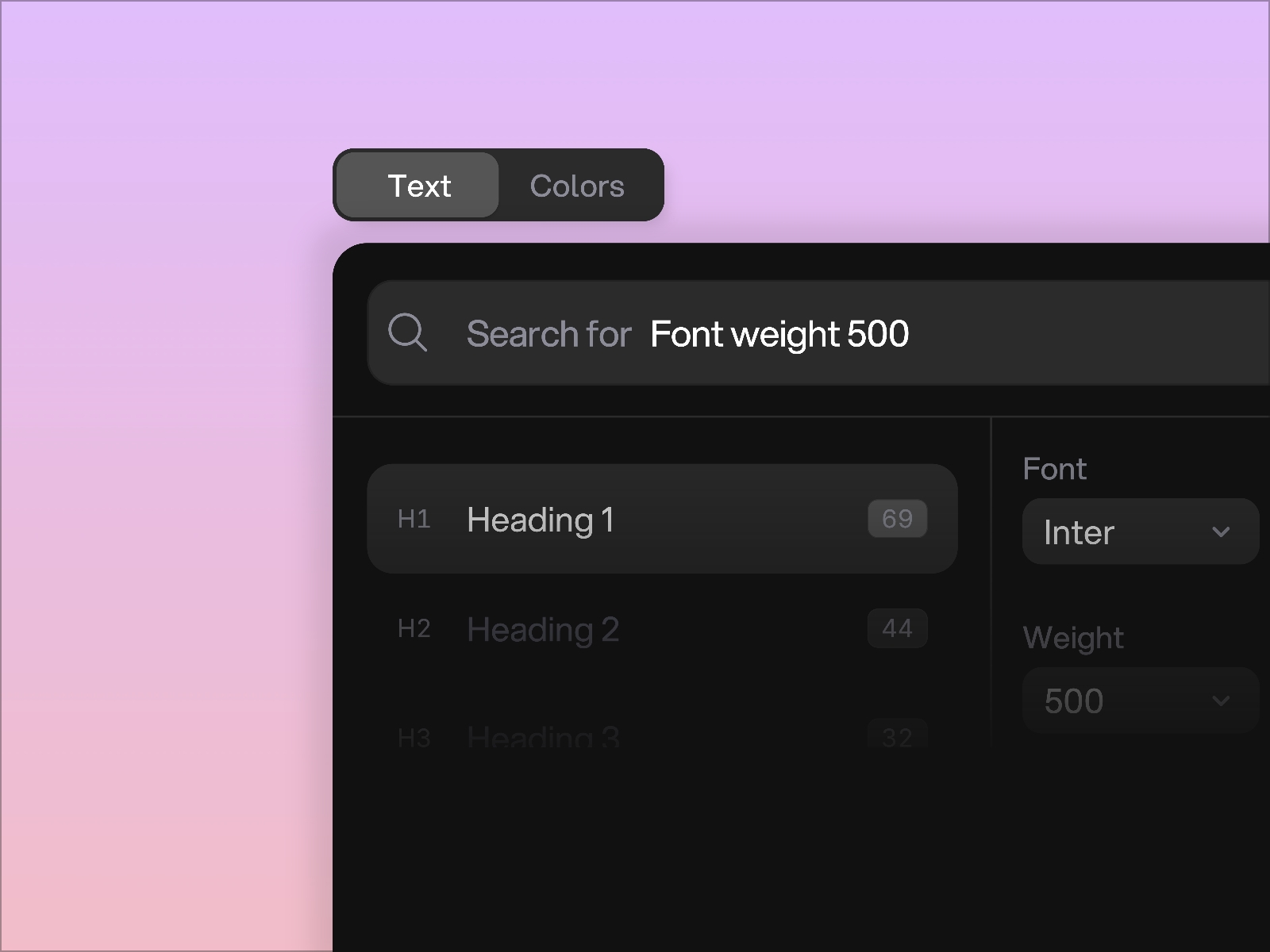Select the Heading 2 style
Image resolution: width=1270 pixels, height=952 pixels.
[542, 628]
